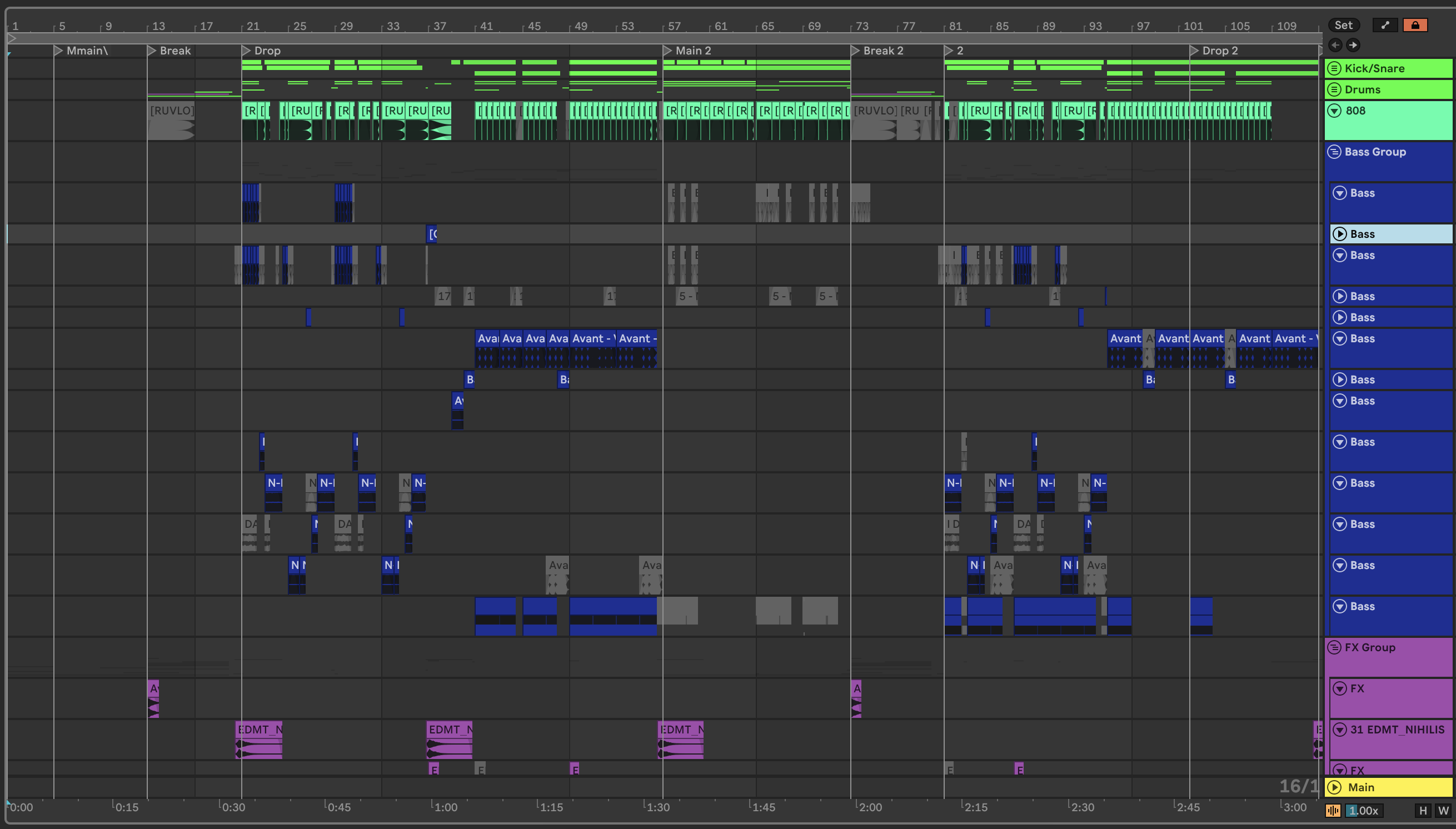Image resolution: width=1456 pixels, height=829 pixels.
Task: Unfold the Bass Group track
Action: (1334, 152)
